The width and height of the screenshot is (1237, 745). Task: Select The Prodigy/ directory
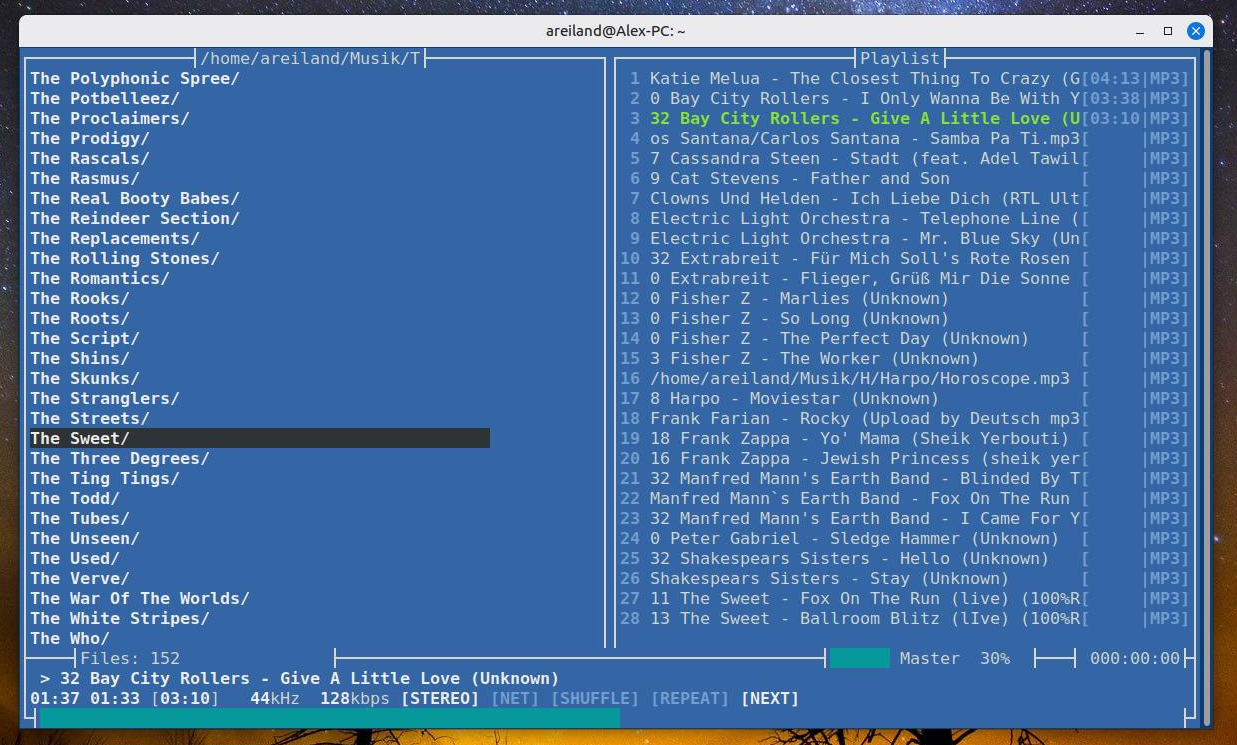[x=90, y=138]
